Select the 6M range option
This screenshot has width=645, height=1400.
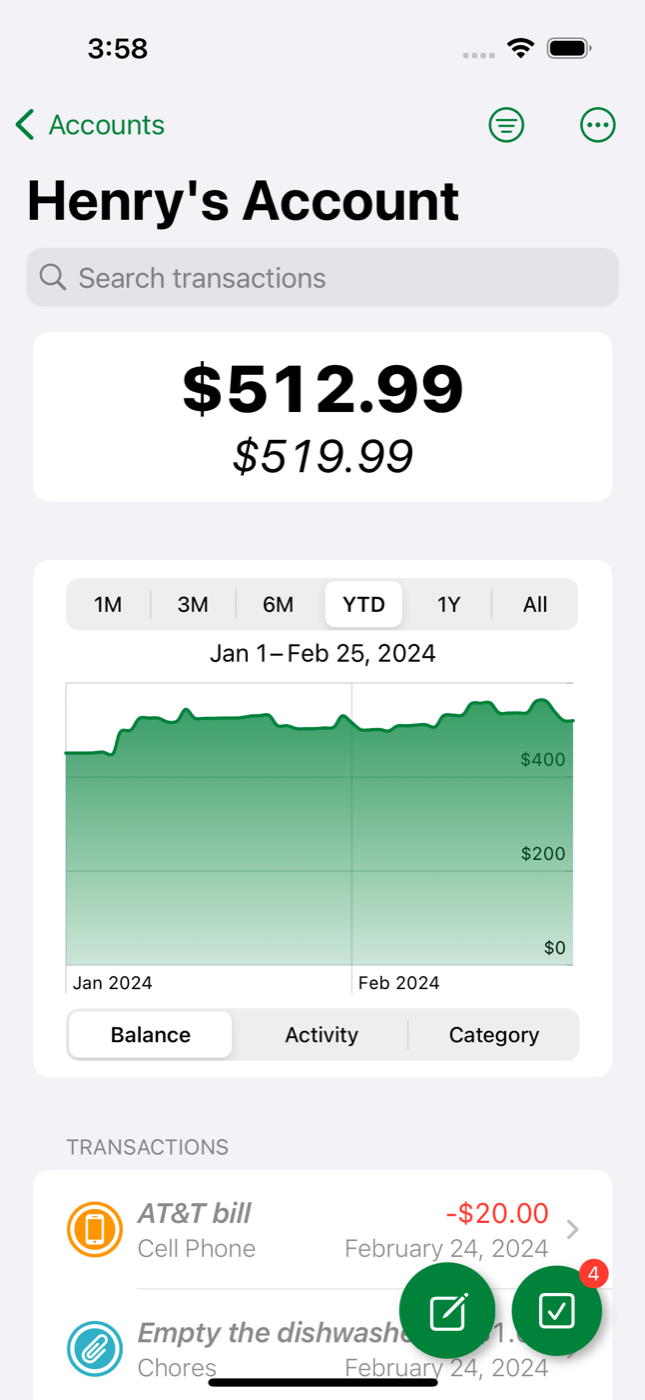pos(278,604)
